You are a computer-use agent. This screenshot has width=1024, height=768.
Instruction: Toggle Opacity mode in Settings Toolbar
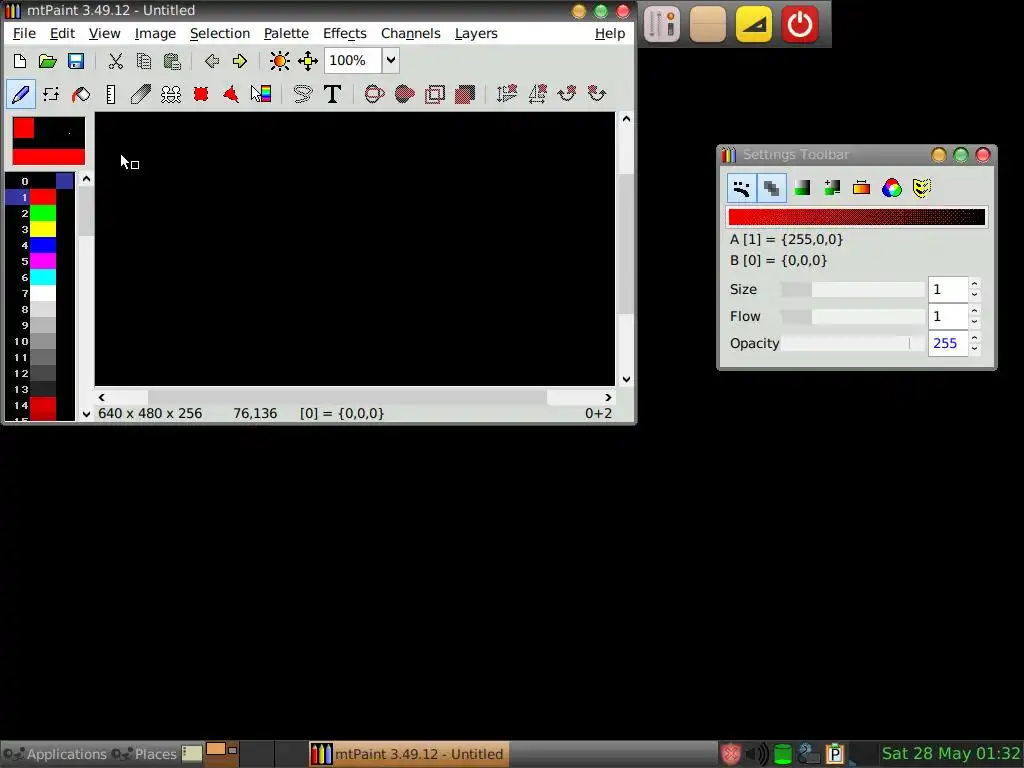click(771, 188)
